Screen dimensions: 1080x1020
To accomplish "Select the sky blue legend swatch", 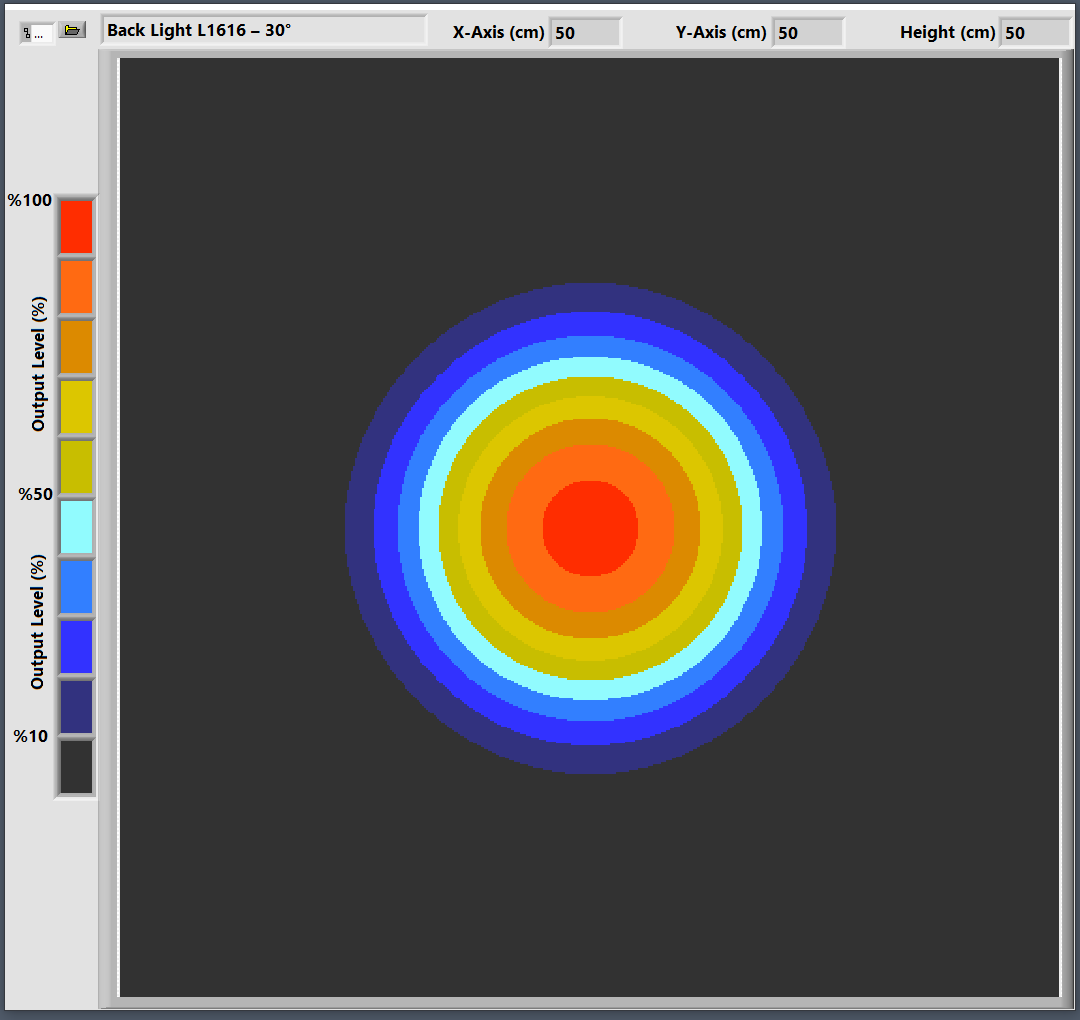I will 76,587.
